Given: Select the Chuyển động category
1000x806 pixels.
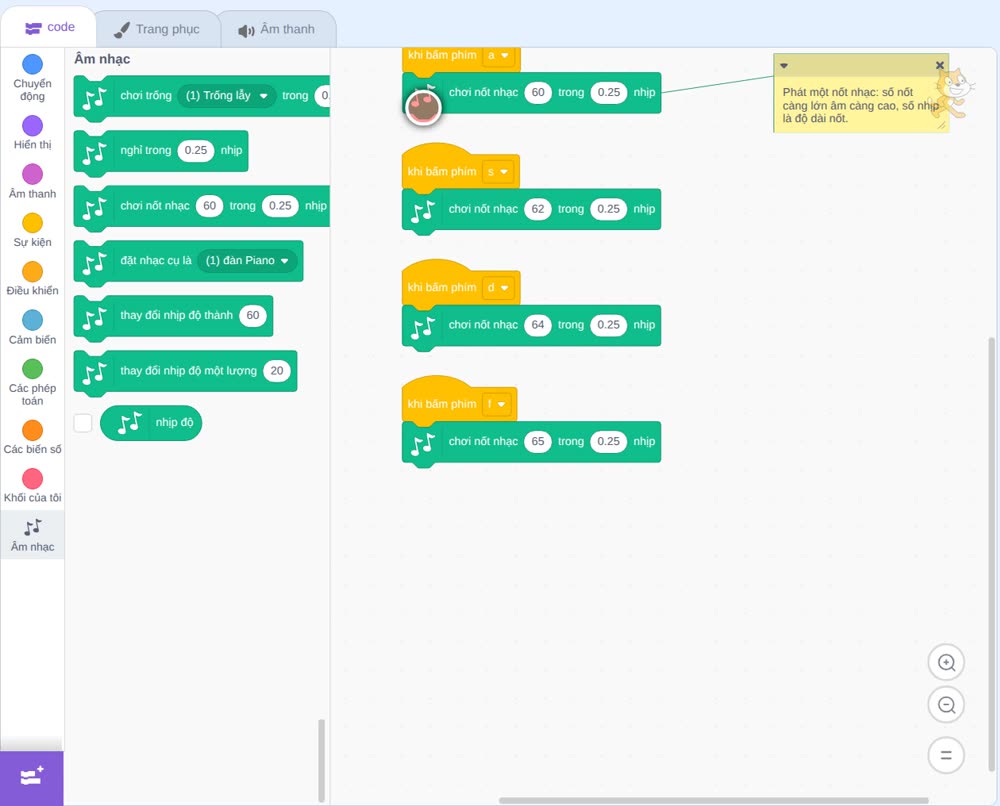Looking at the screenshot, I should point(32,78).
